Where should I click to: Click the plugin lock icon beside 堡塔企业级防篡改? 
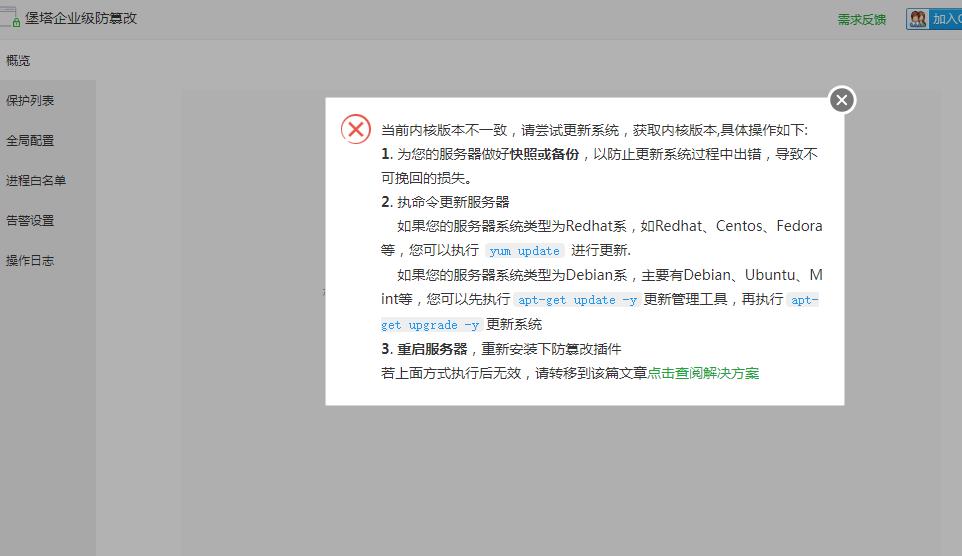coord(10,18)
